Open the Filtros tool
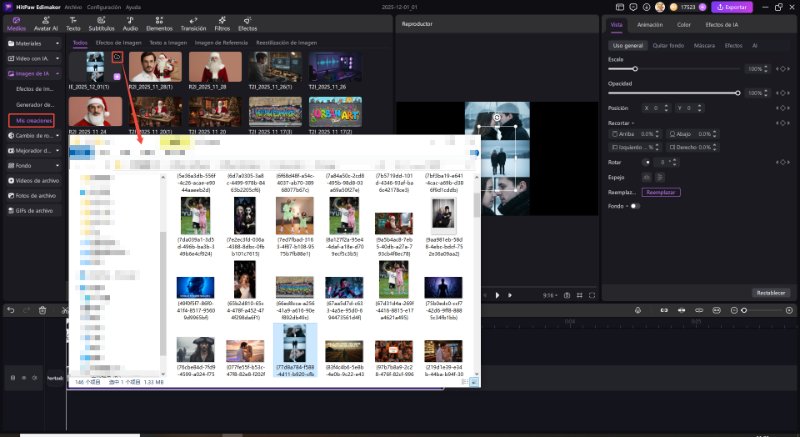This screenshot has height=437, width=800. click(x=222, y=24)
